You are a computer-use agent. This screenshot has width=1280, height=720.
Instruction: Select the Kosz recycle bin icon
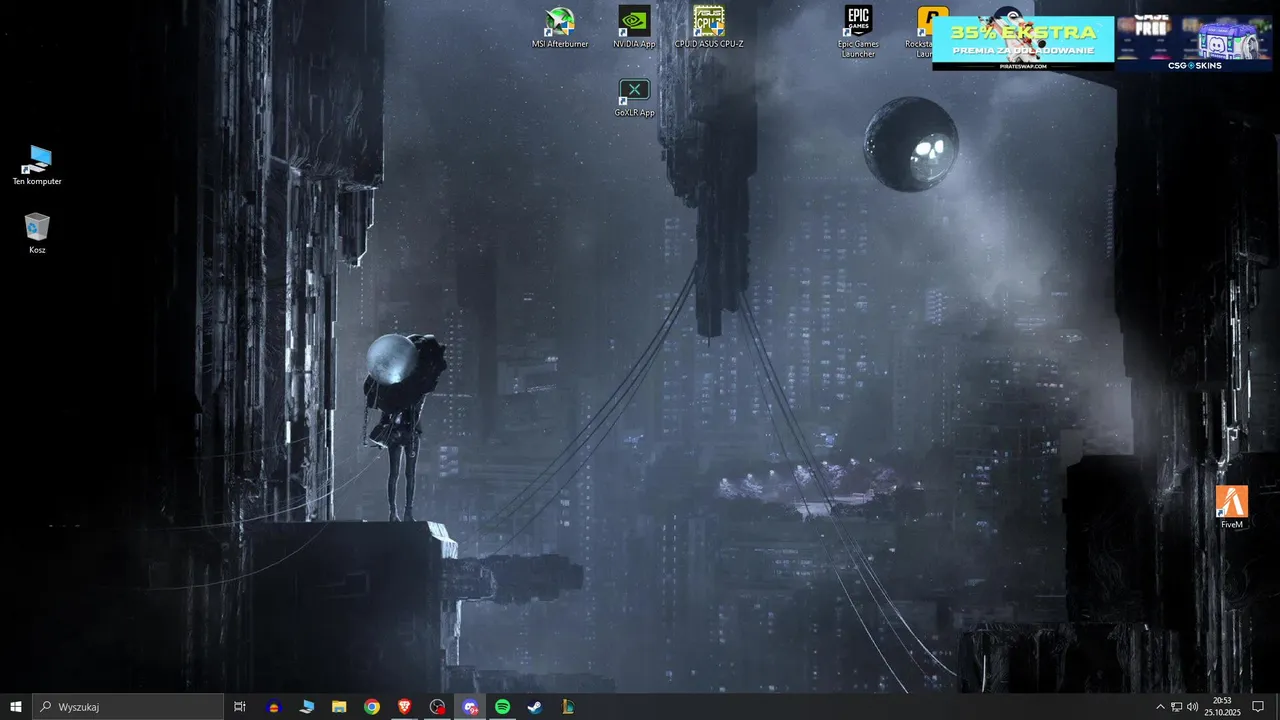[x=37, y=234]
